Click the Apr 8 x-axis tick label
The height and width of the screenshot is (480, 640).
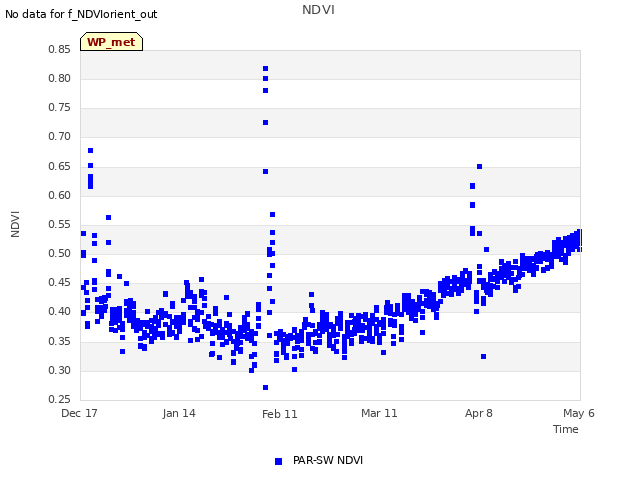(479, 413)
